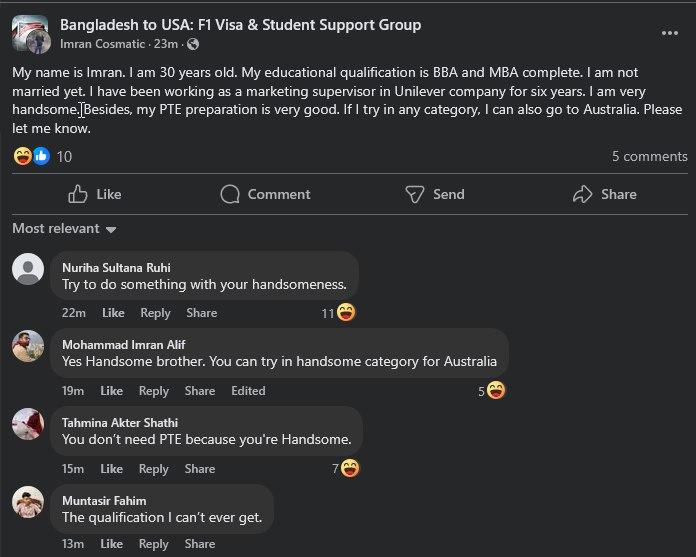
Task: Open the group name link
Action: click(240, 25)
